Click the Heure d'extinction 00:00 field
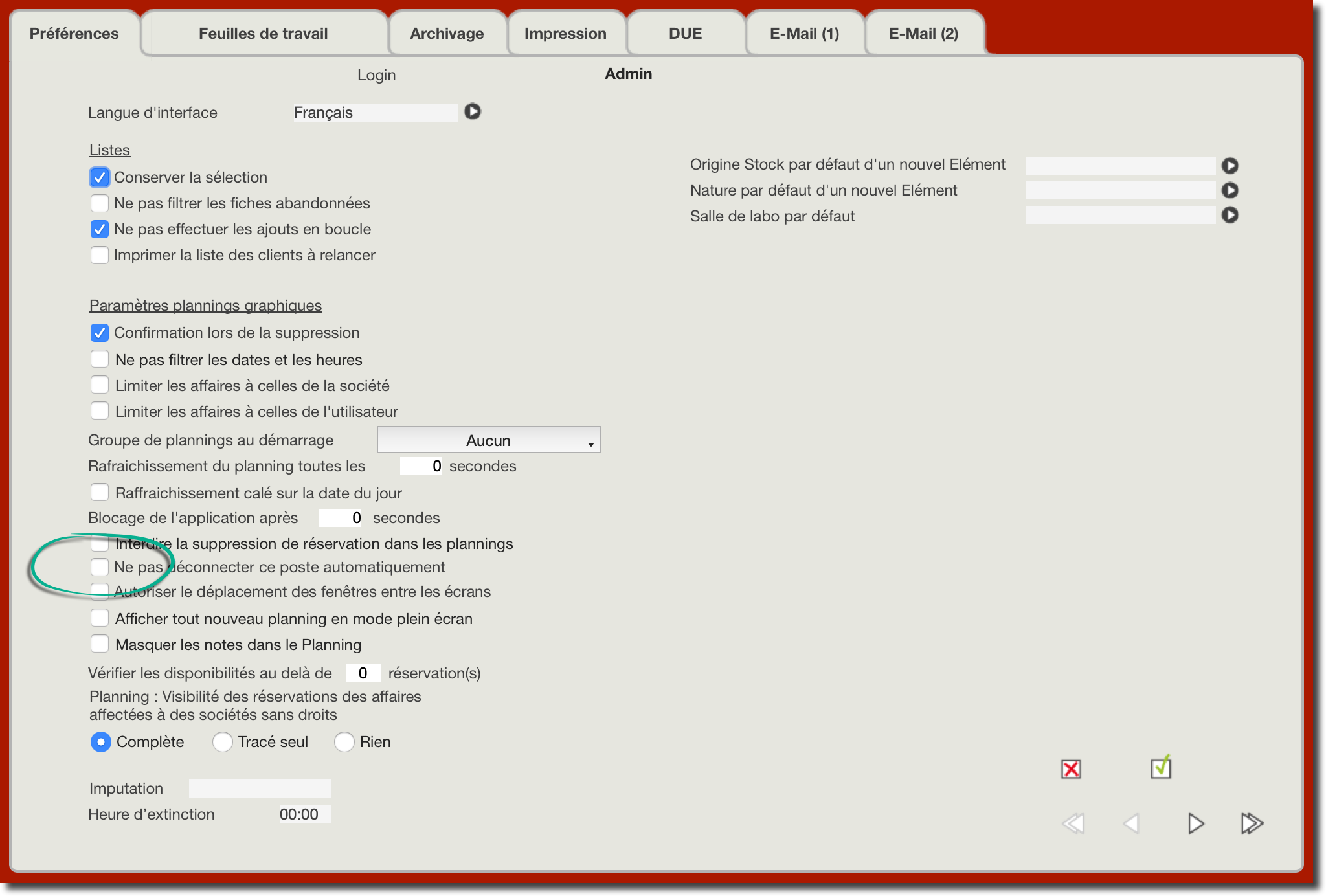 click(305, 814)
